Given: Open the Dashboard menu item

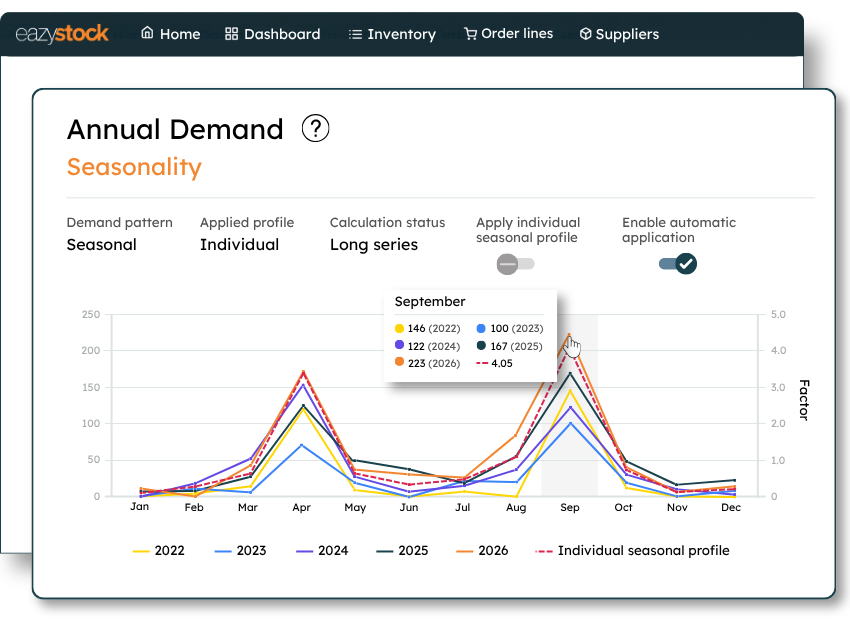Looking at the screenshot, I should point(273,34).
